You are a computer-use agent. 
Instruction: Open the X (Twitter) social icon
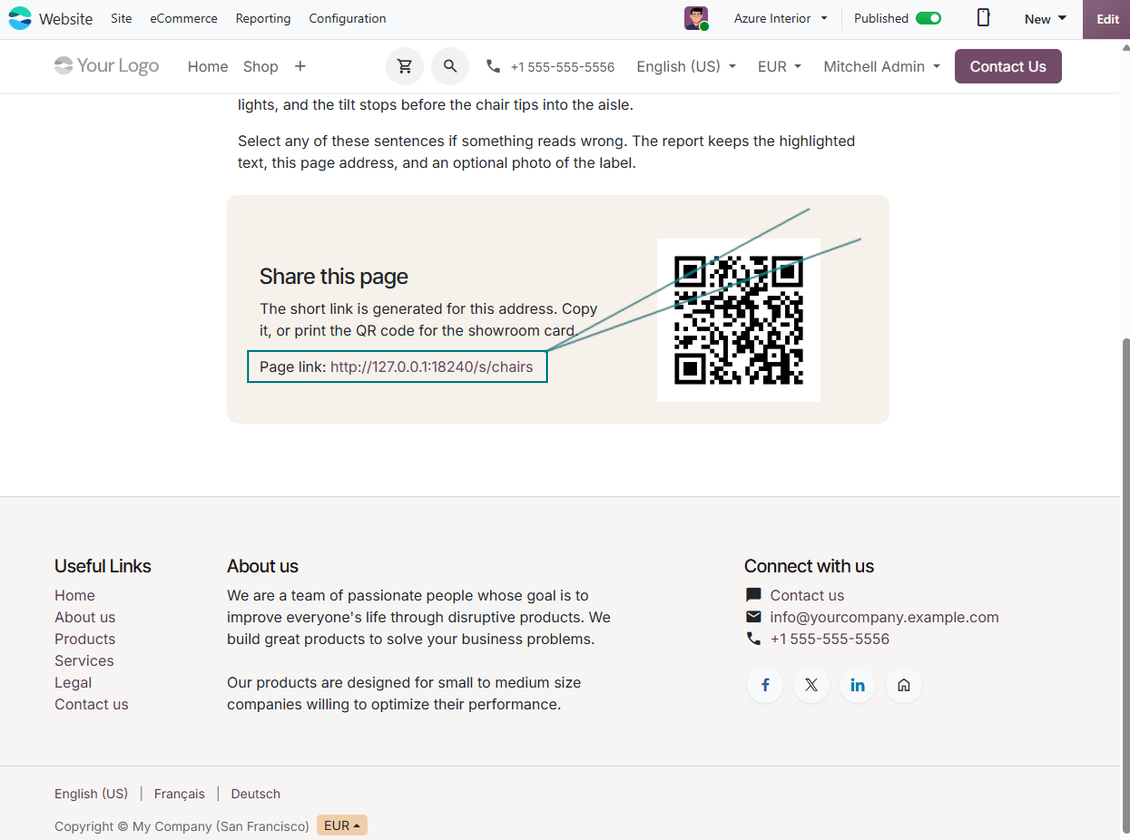pyautogui.click(x=811, y=684)
